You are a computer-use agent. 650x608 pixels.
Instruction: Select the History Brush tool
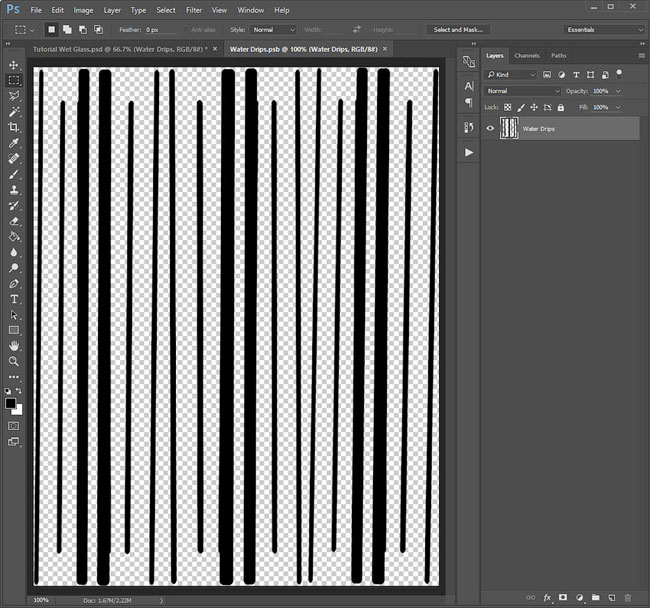tap(14, 206)
